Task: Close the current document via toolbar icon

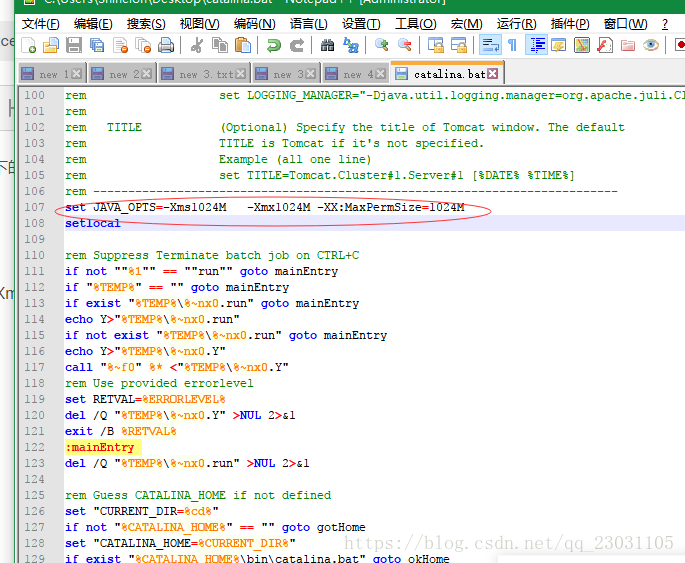Action: point(120,45)
